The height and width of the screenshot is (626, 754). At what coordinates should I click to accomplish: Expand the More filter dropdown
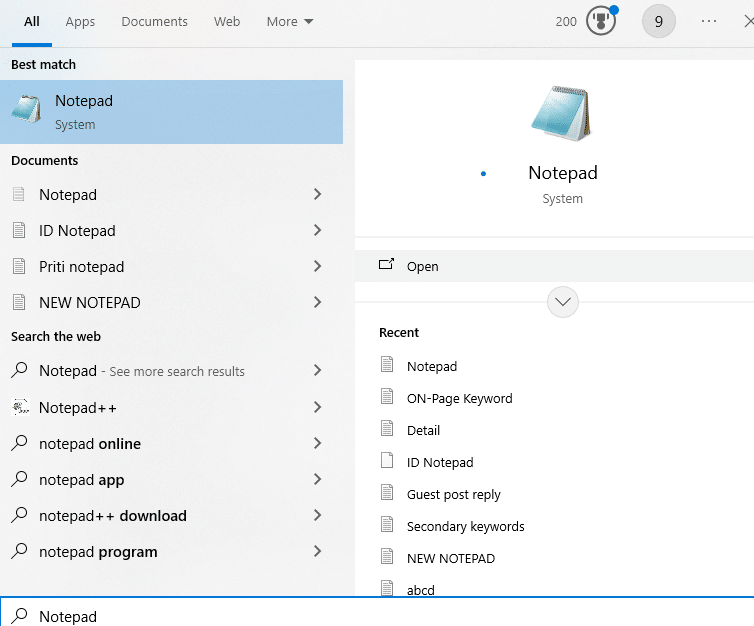point(290,21)
